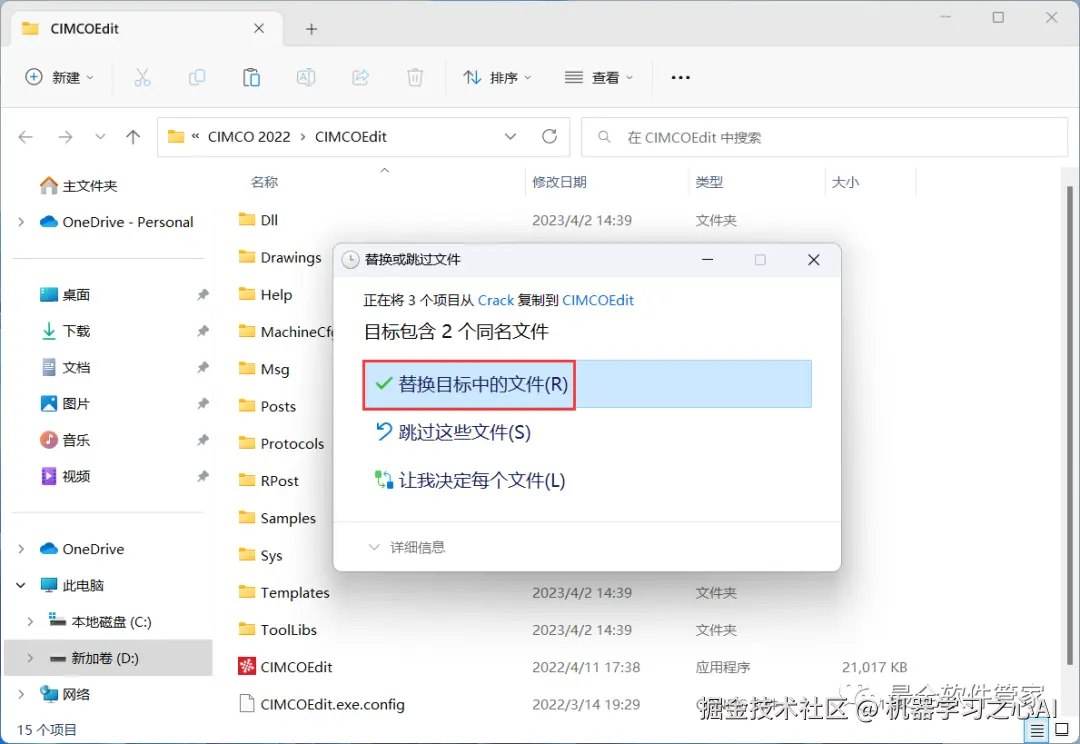Sort by the 修改日期 column header
Image resolution: width=1080 pixels, height=744 pixels.
point(559,183)
